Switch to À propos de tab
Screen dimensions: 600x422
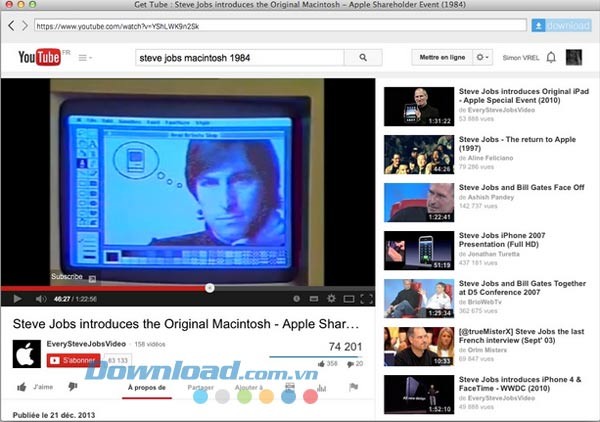[147, 388]
